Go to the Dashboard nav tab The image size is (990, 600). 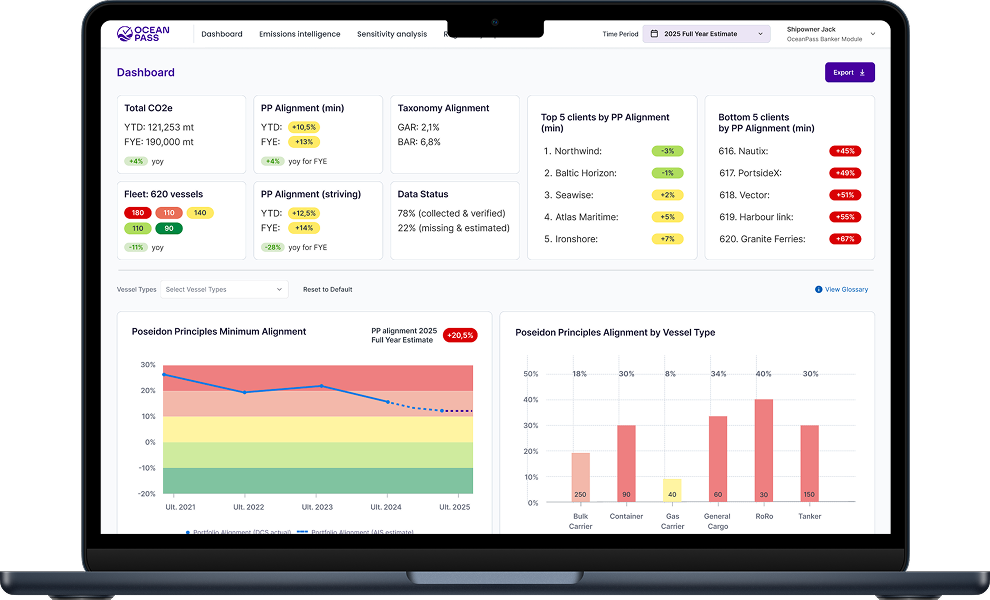tap(221, 34)
